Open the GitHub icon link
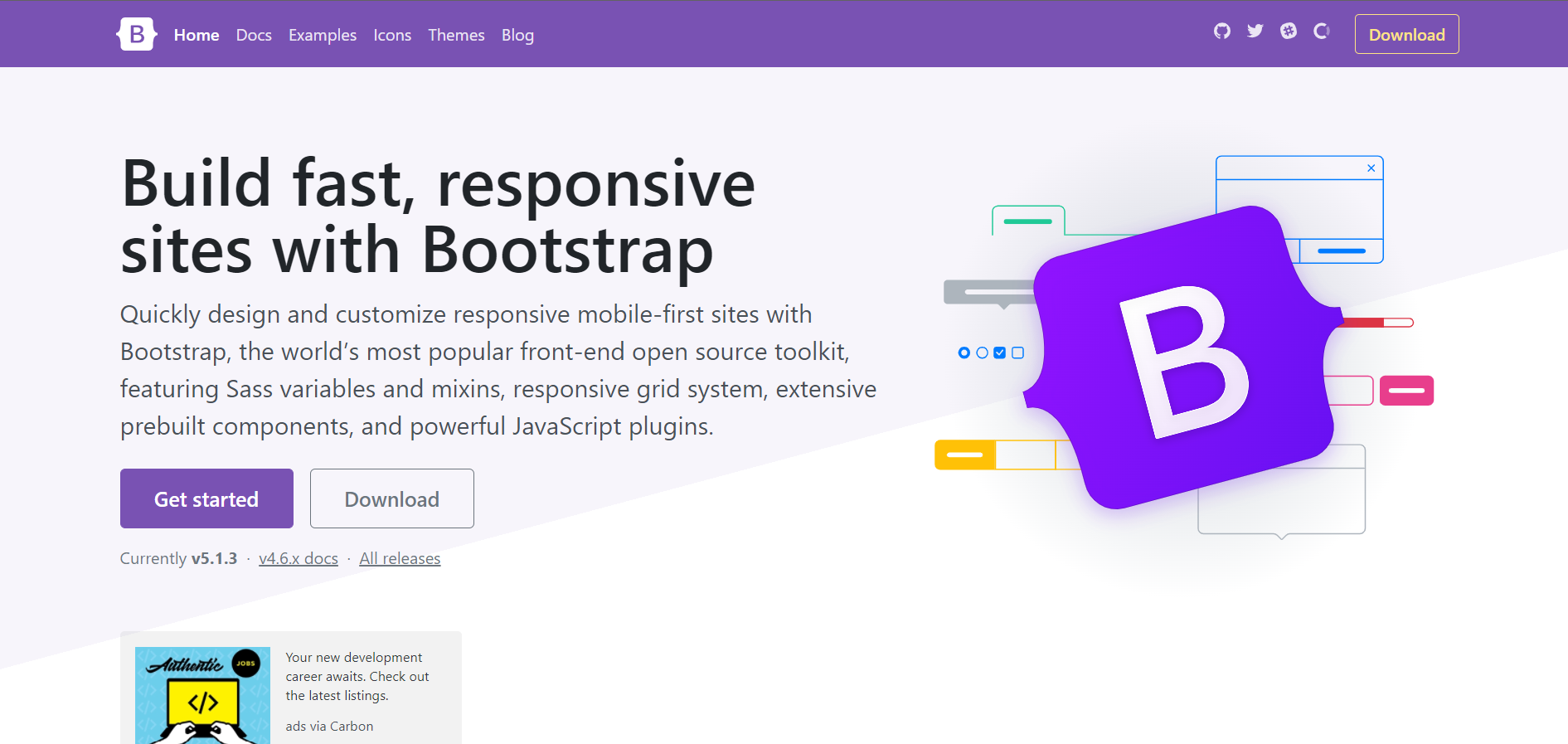Viewport: 1568px width, 744px height. click(x=1222, y=31)
